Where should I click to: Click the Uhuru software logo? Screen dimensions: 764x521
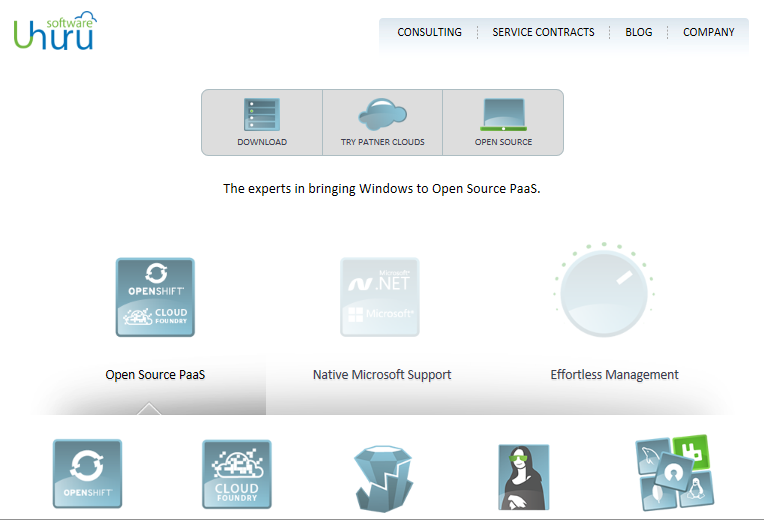(55, 31)
